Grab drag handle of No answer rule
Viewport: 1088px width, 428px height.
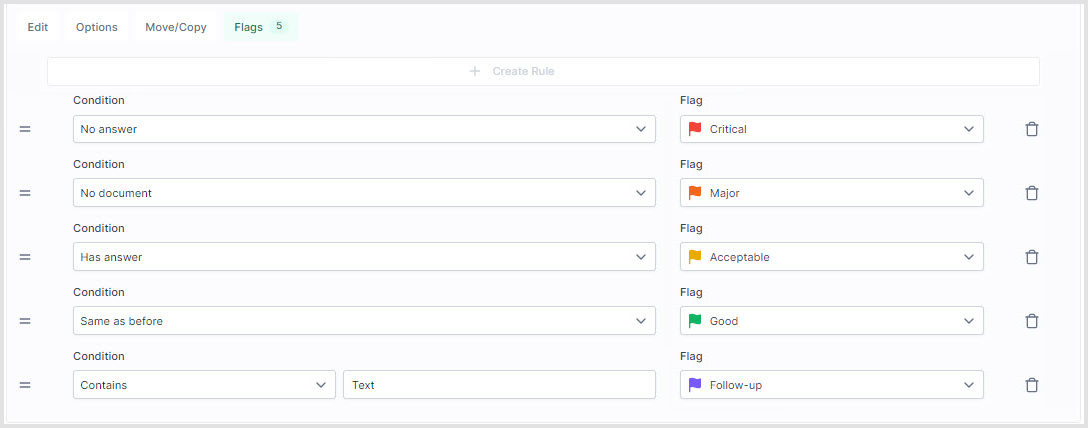pyautogui.click(x=25, y=129)
